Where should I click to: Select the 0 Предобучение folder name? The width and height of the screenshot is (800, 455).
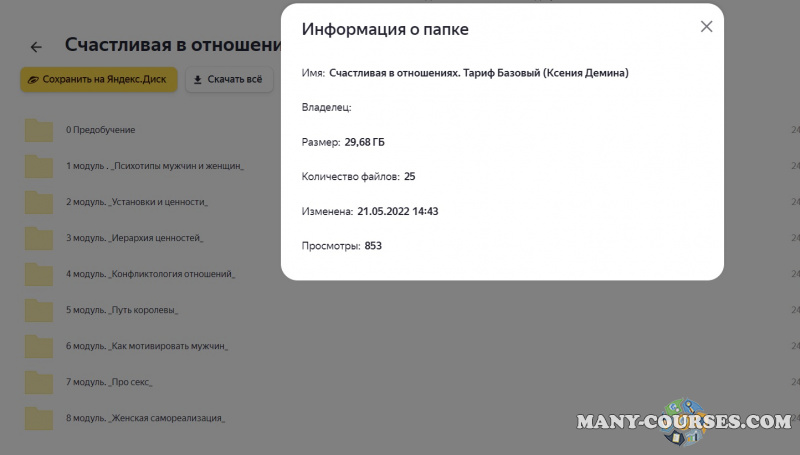[x=100, y=131]
